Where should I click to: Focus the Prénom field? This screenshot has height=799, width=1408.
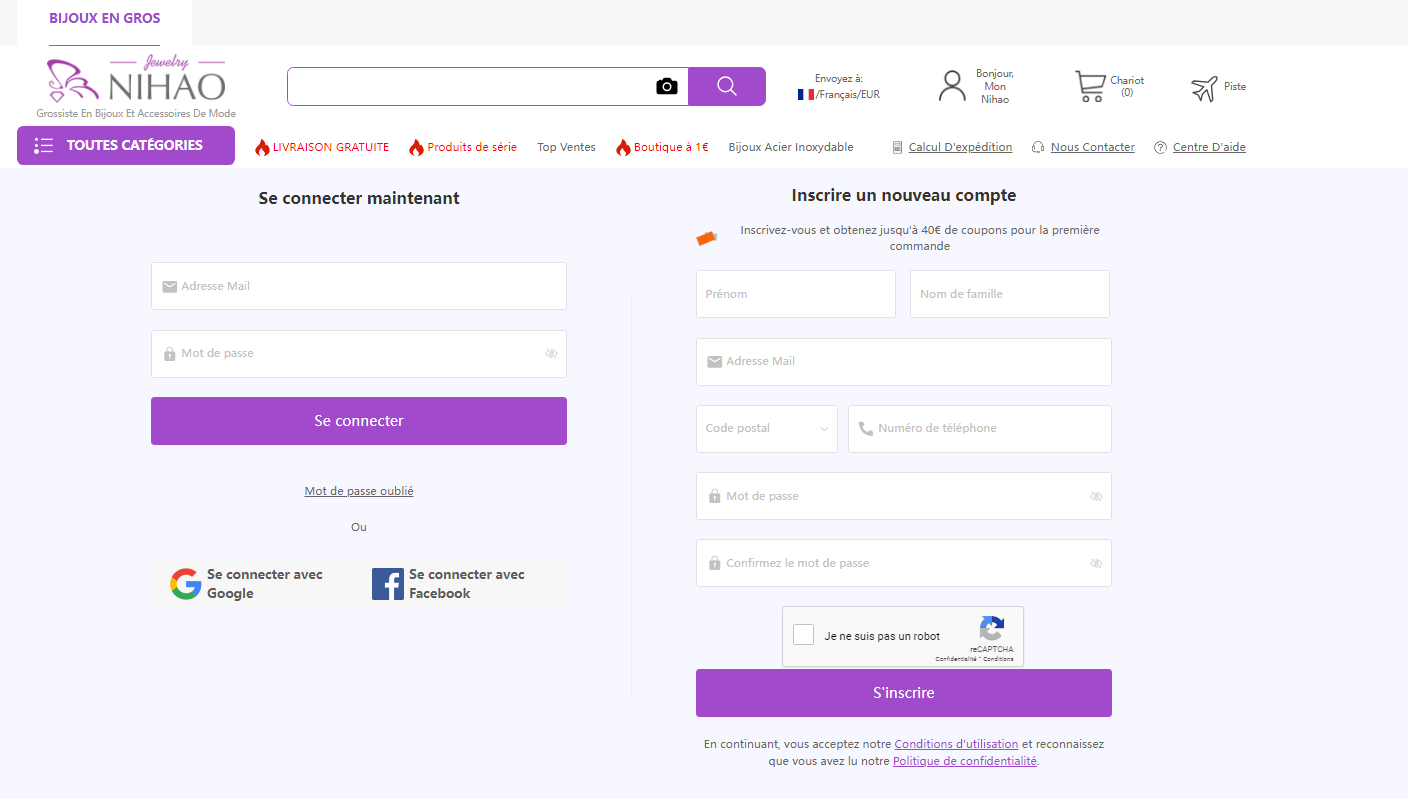pyautogui.click(x=796, y=294)
